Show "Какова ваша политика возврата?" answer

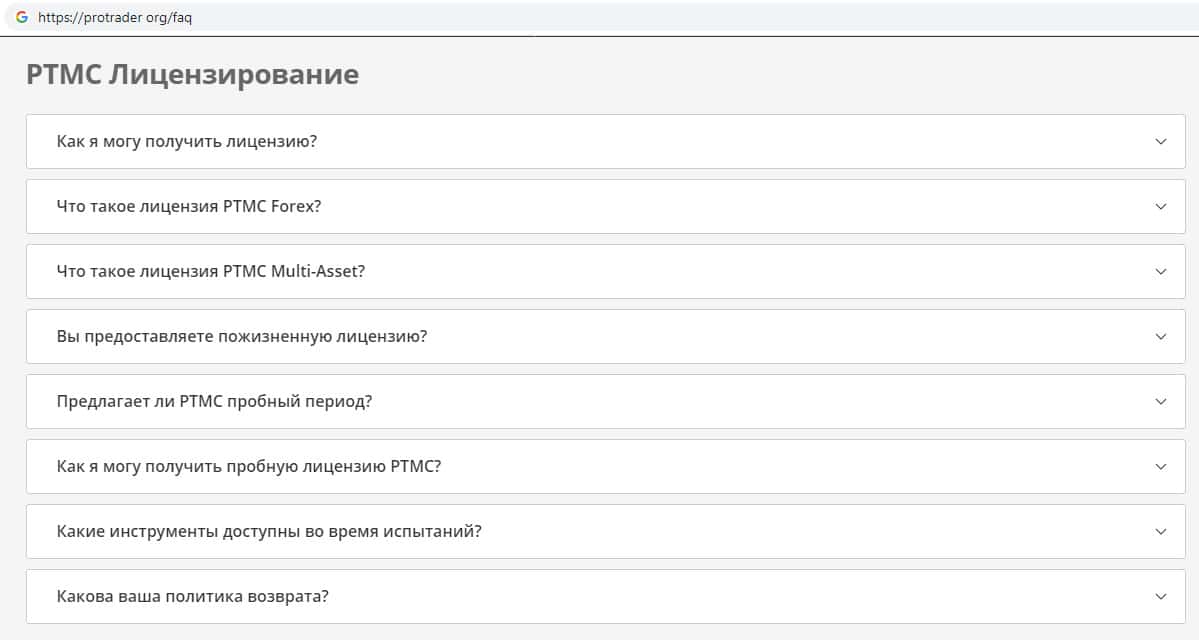point(193,596)
